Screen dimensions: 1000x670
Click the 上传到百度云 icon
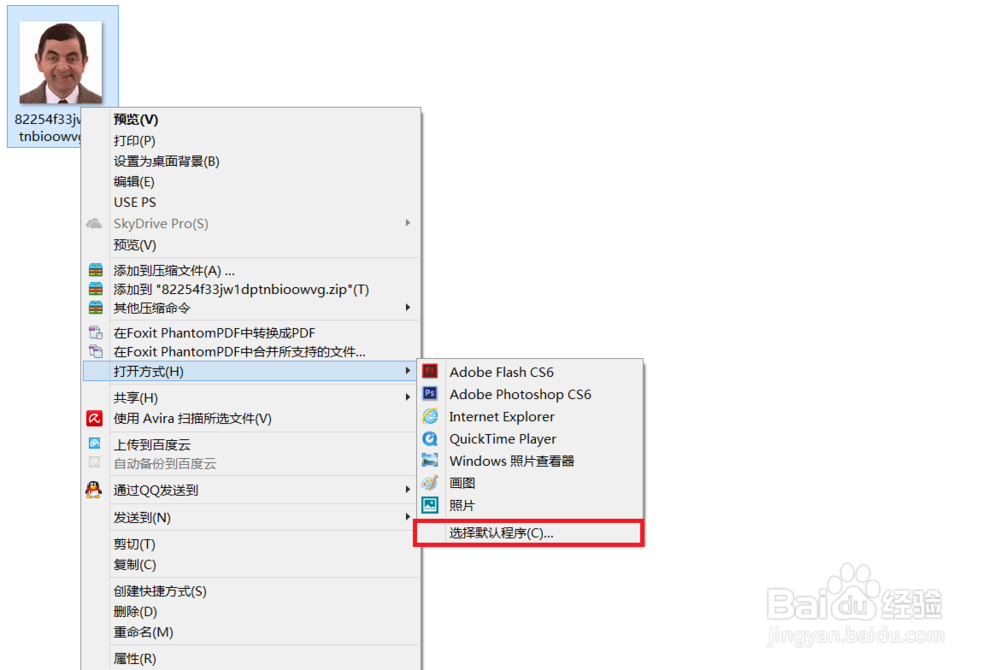pyautogui.click(x=94, y=443)
